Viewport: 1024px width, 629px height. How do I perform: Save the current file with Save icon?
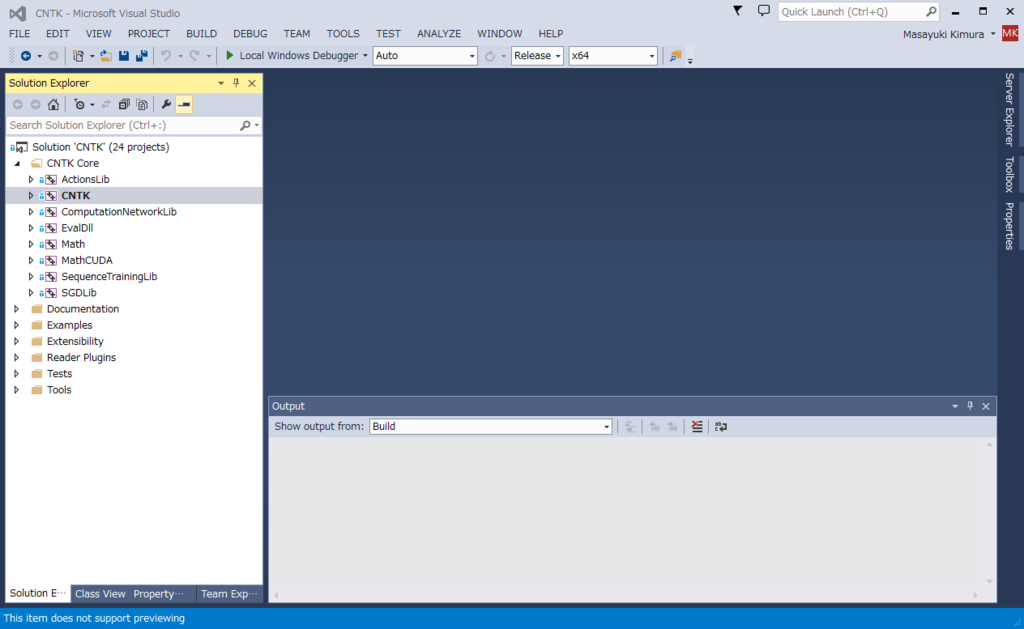(x=123, y=56)
